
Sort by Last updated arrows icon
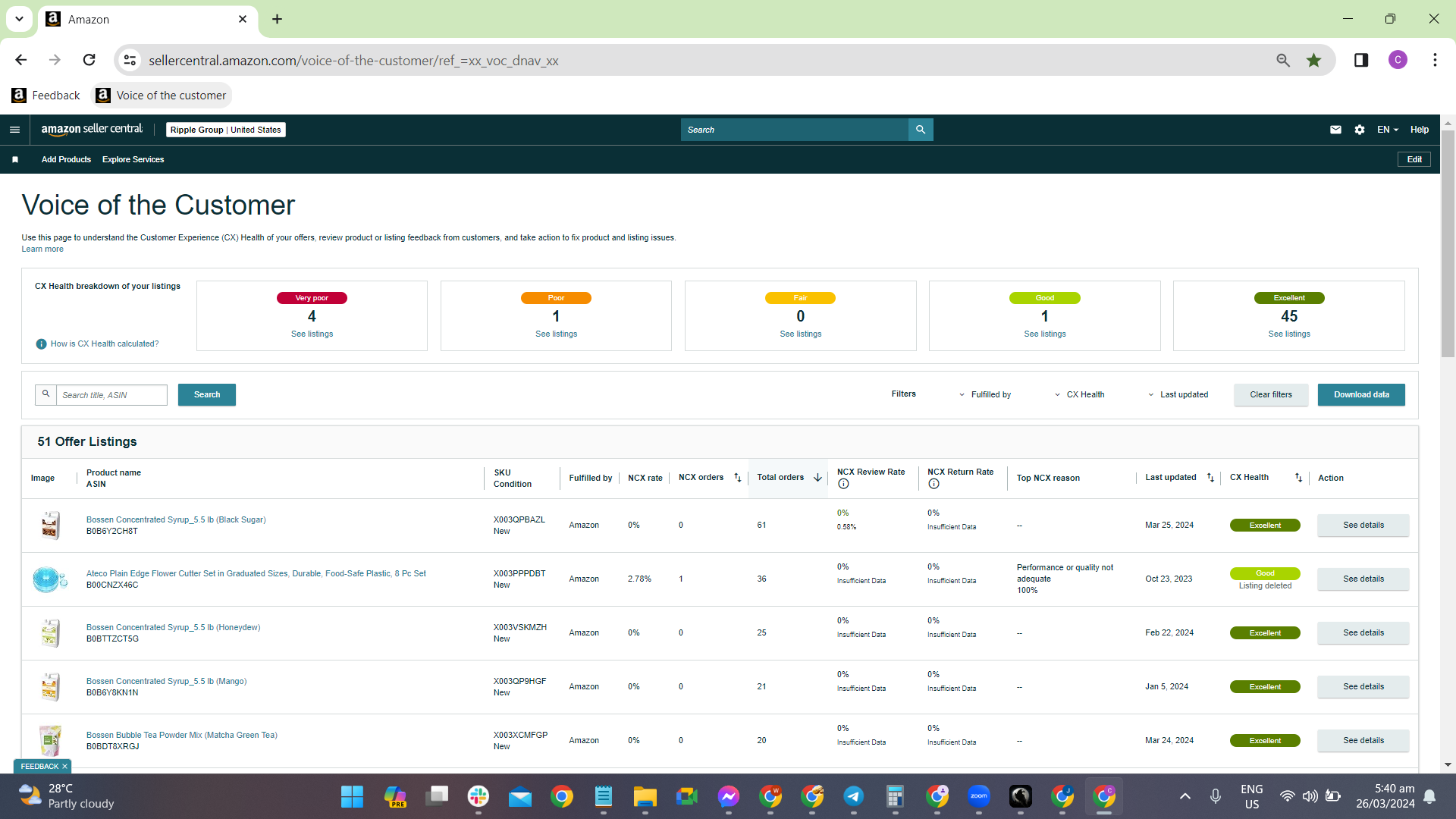(x=1210, y=478)
